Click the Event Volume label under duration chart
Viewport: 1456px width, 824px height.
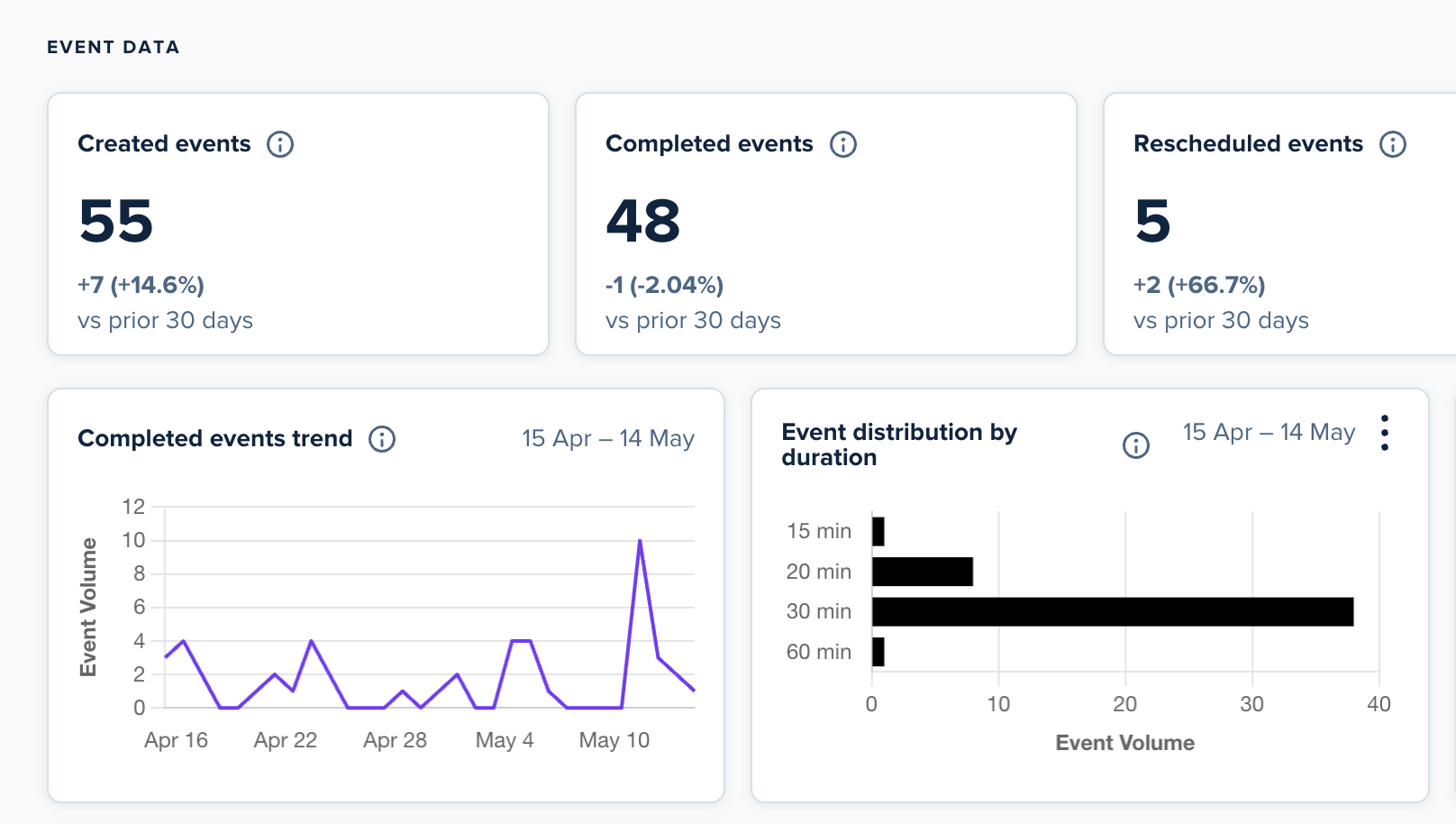click(1125, 743)
